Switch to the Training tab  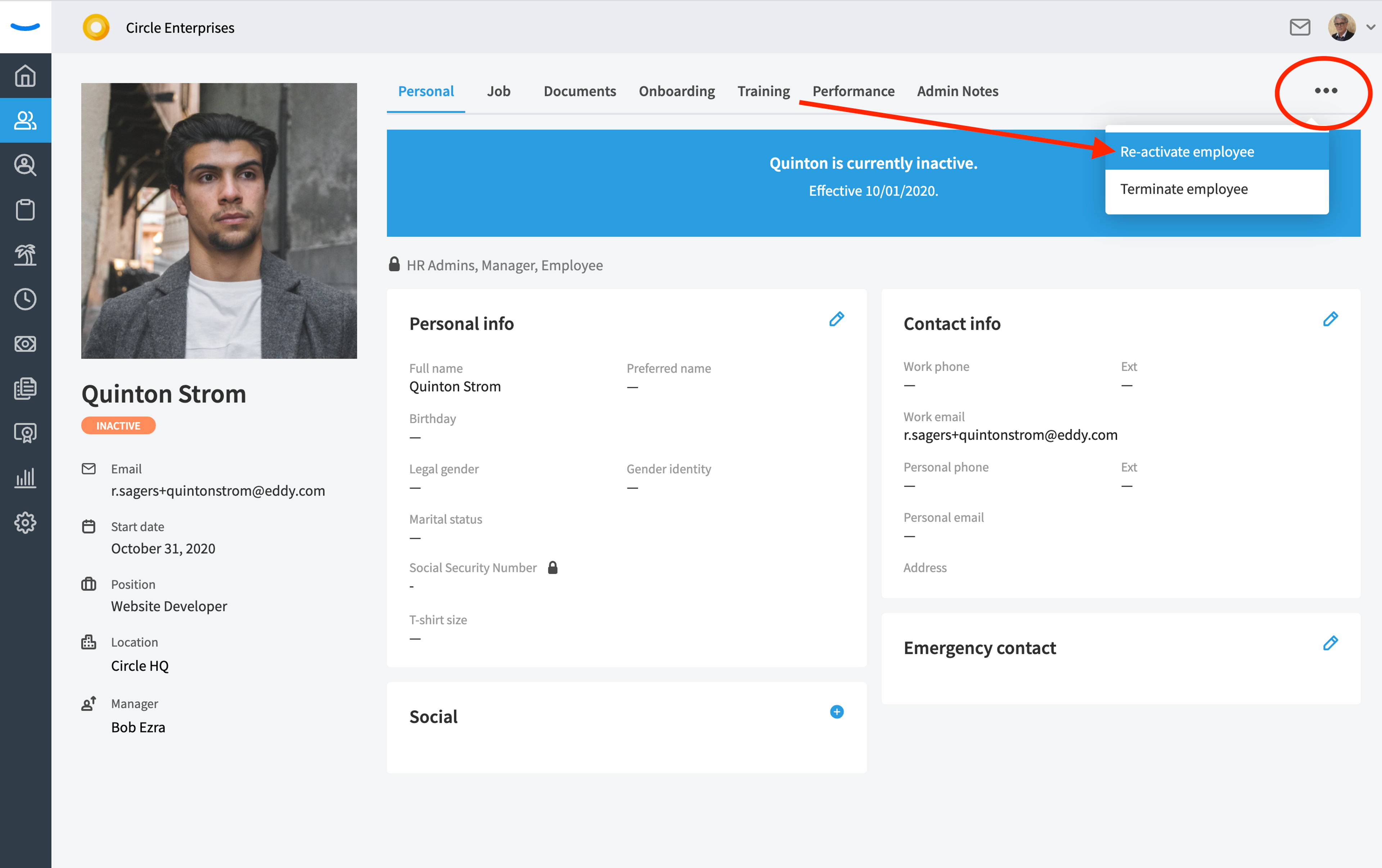pyautogui.click(x=764, y=91)
